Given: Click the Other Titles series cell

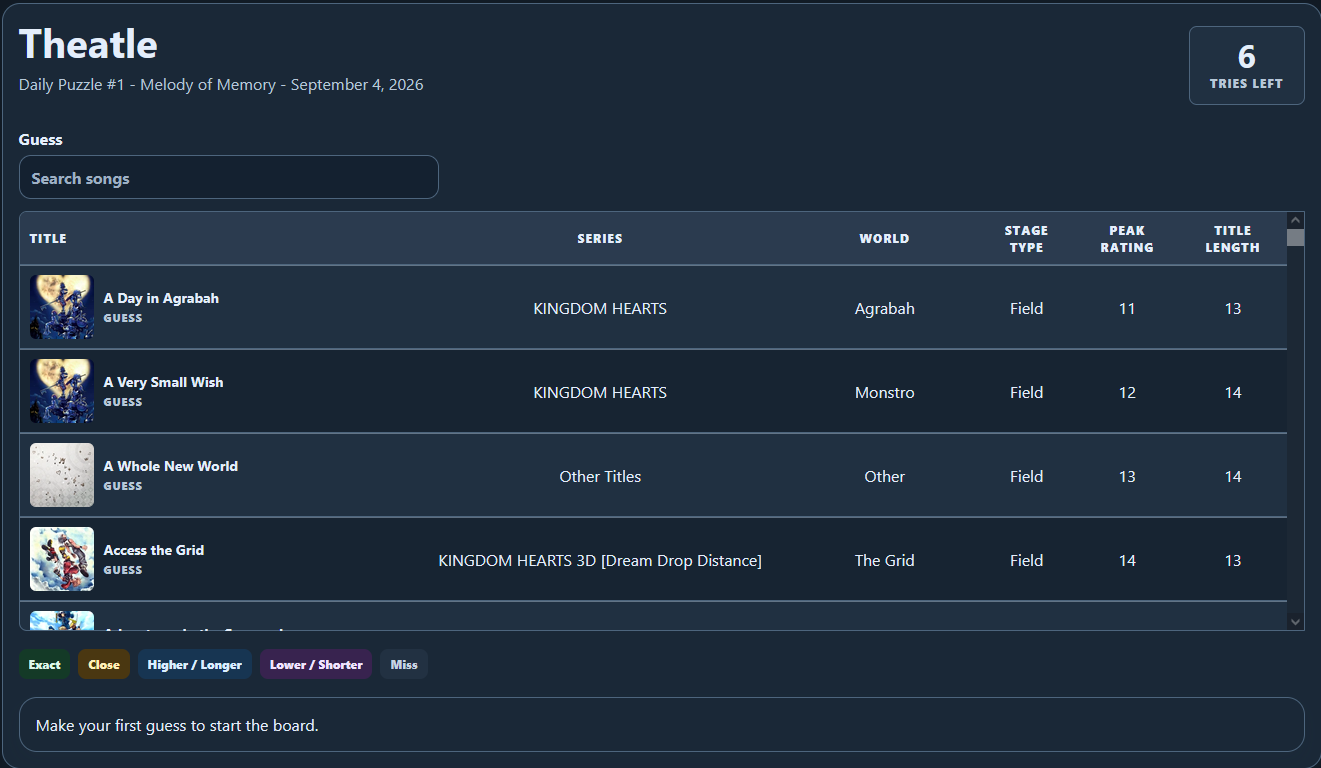Looking at the screenshot, I should click(600, 476).
